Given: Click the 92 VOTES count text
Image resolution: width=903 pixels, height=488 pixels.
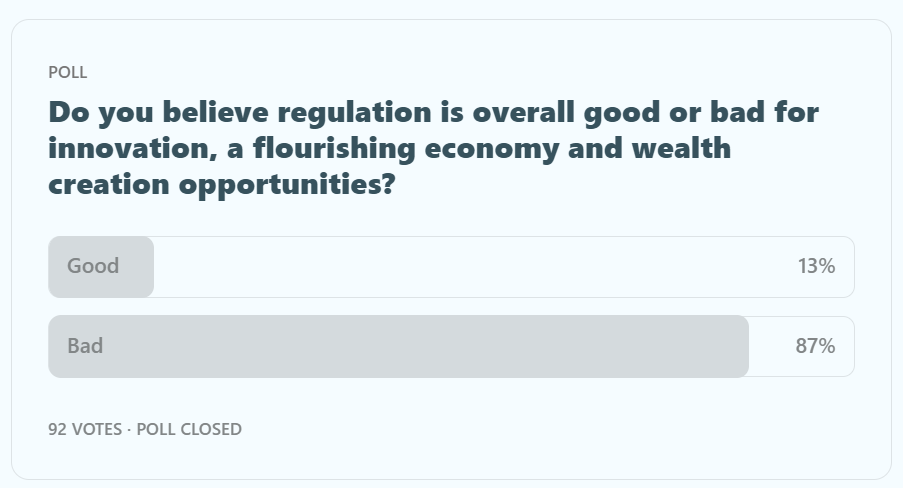Looking at the screenshot, I should tap(88, 429).
